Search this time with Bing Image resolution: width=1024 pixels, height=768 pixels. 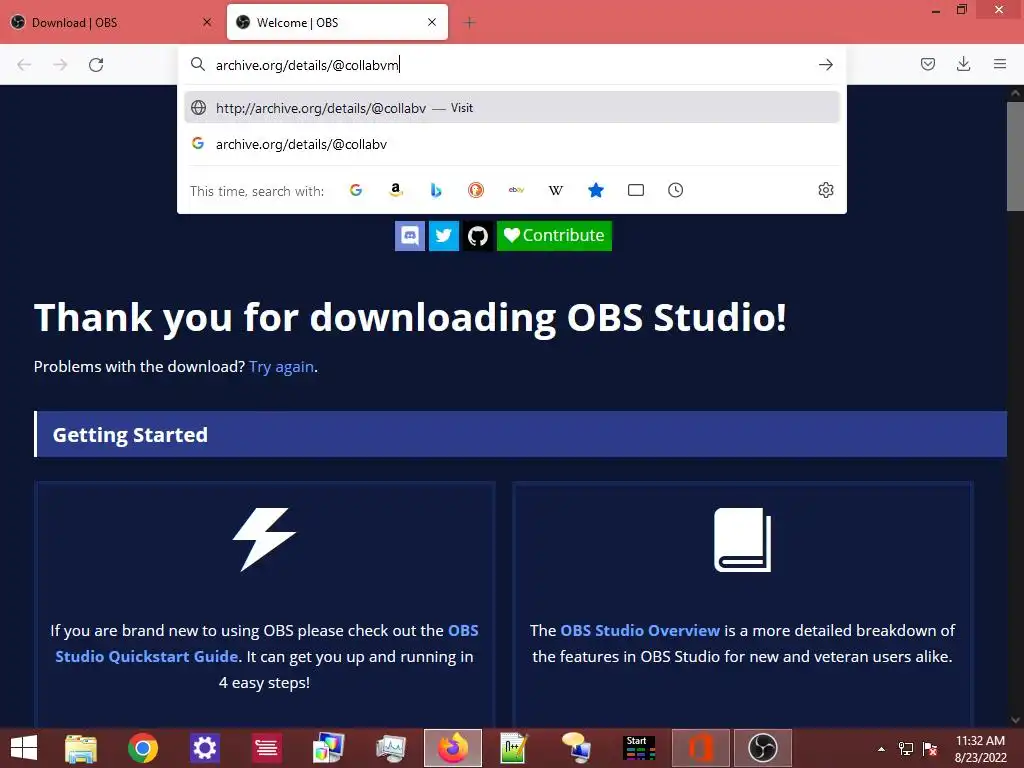(436, 190)
